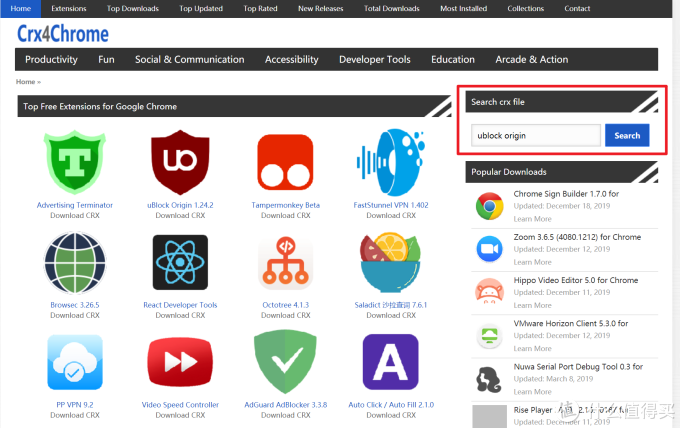Open the Zoom camera icon
Screen dimensions: 680x428
pos(489,249)
